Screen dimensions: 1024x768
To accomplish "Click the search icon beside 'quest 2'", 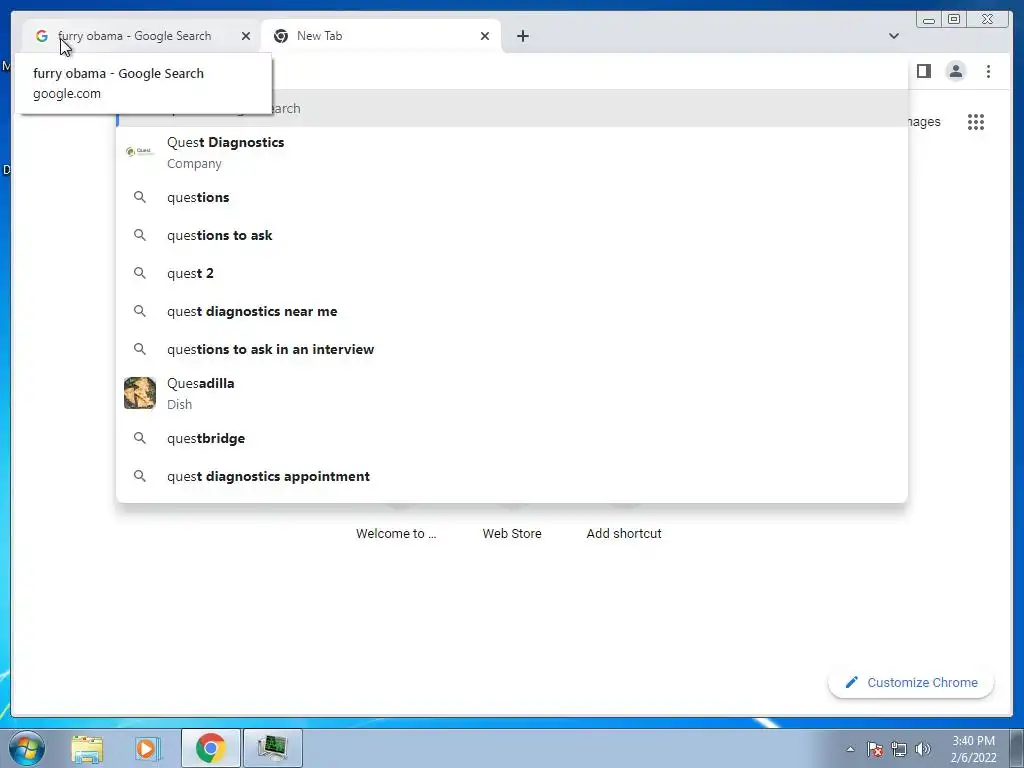I will (140, 273).
